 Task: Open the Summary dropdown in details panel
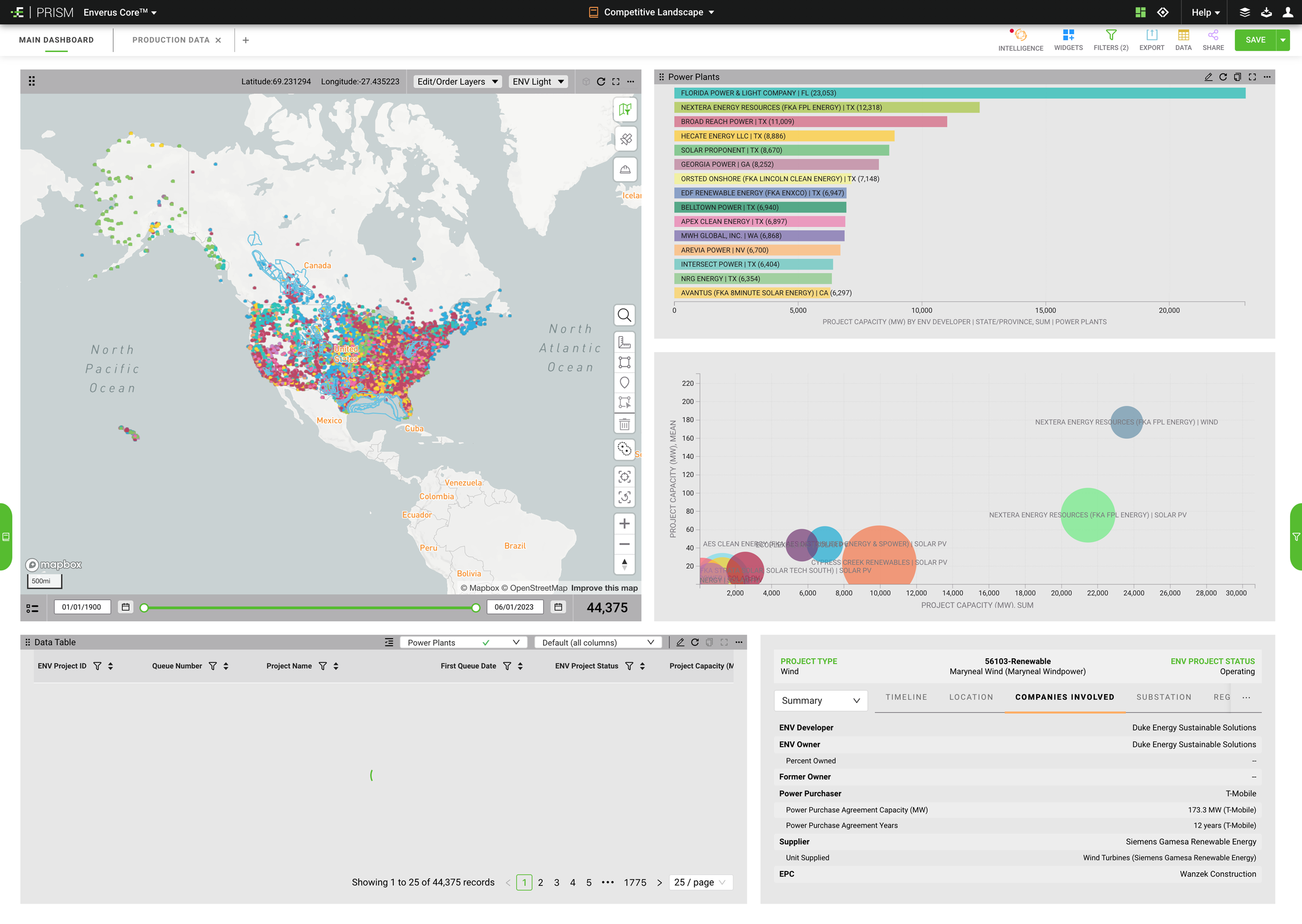coord(821,701)
